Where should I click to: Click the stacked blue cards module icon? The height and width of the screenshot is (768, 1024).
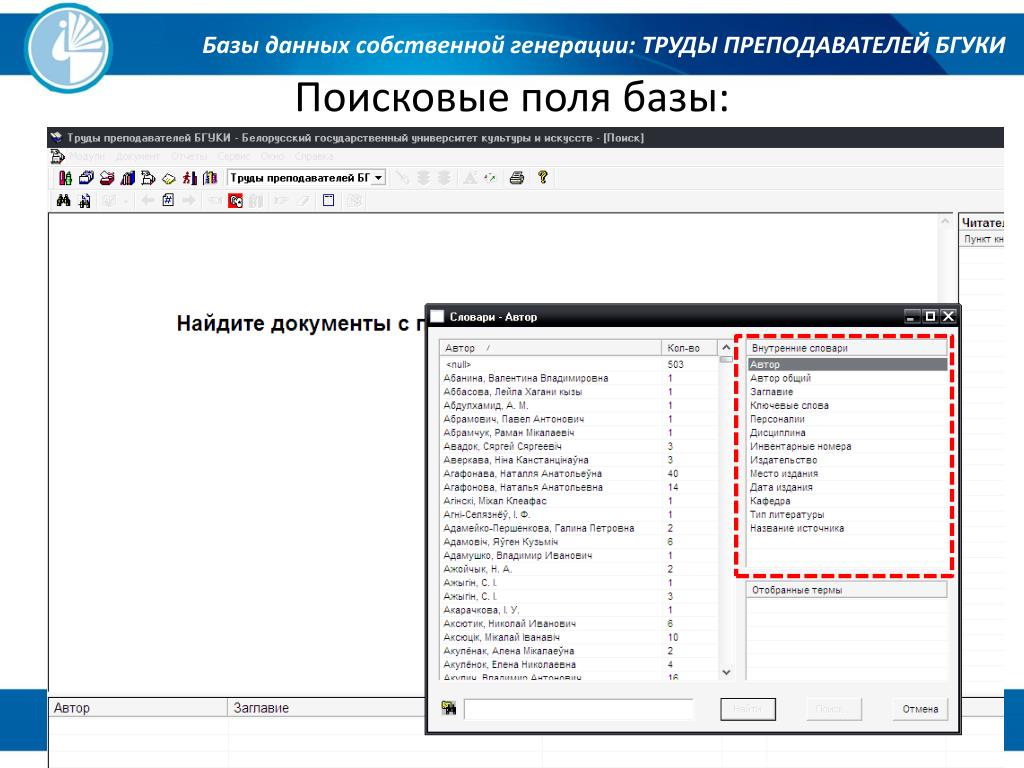click(86, 178)
